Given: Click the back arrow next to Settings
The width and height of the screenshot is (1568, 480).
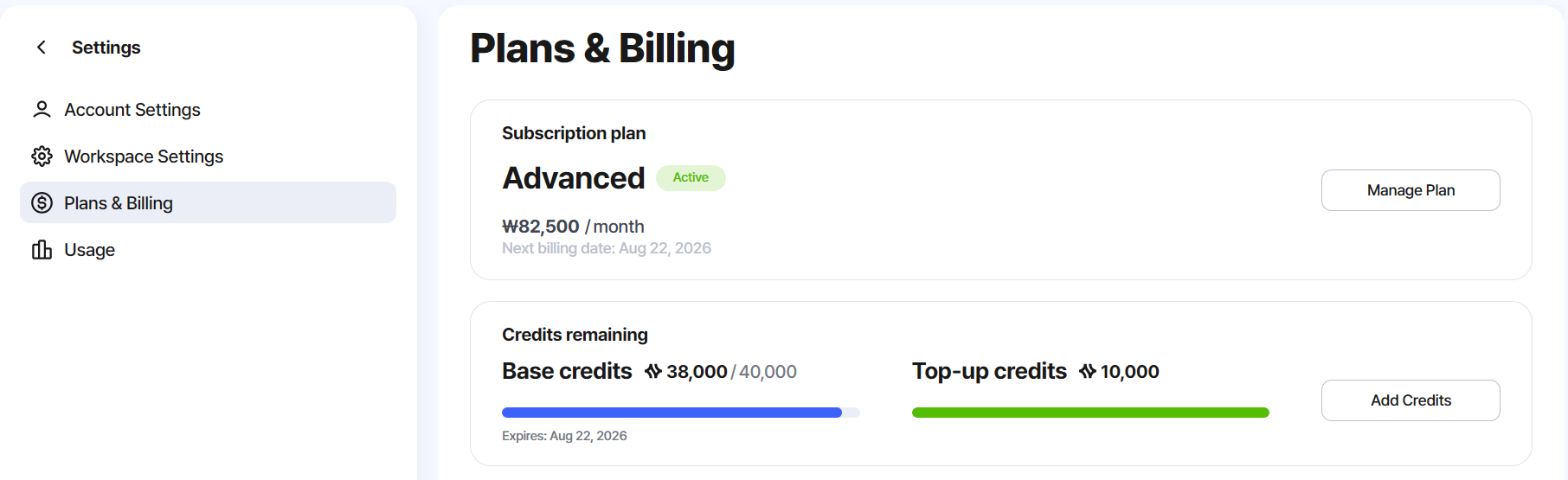Looking at the screenshot, I should pos(41,47).
